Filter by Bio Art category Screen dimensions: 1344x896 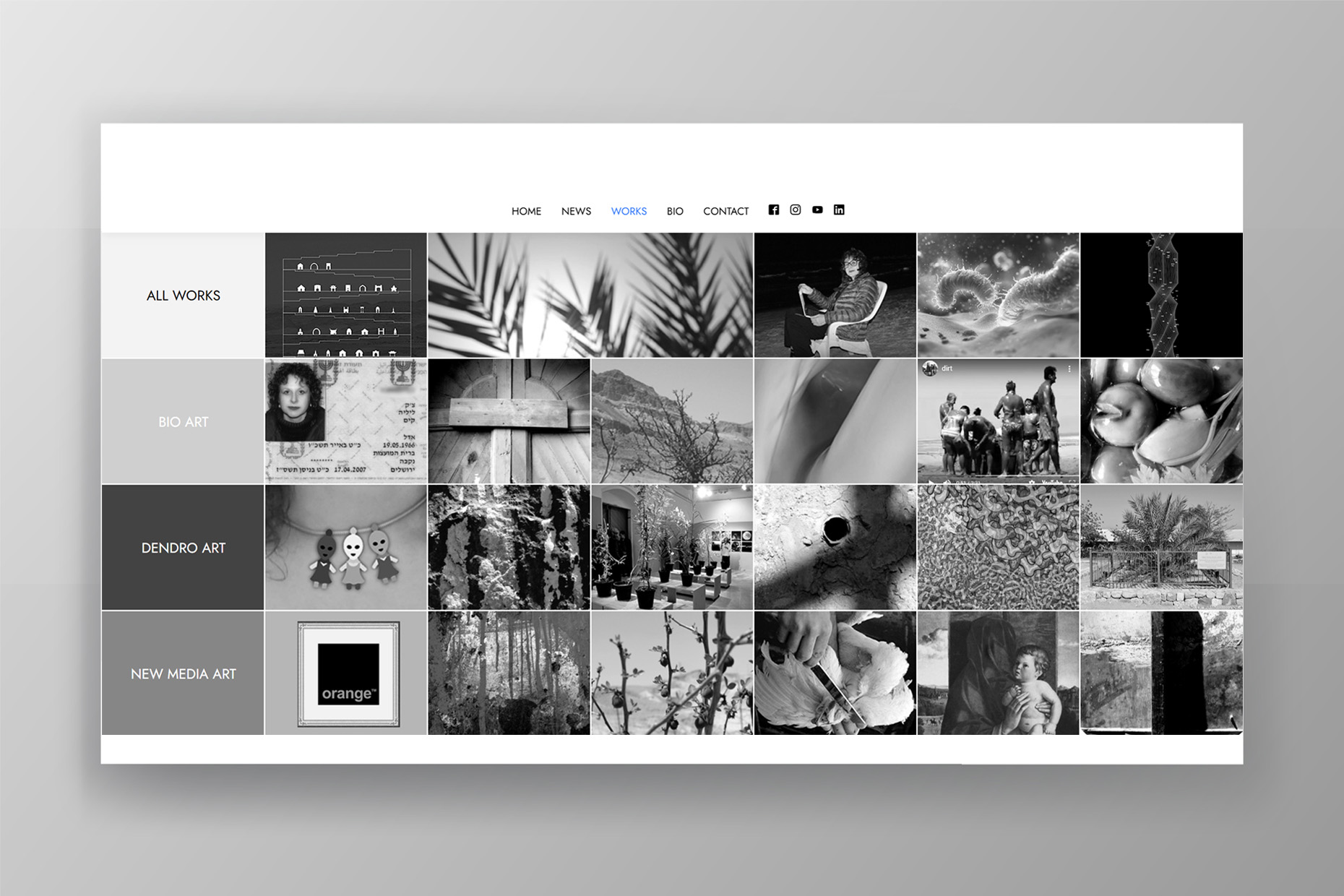click(x=183, y=421)
